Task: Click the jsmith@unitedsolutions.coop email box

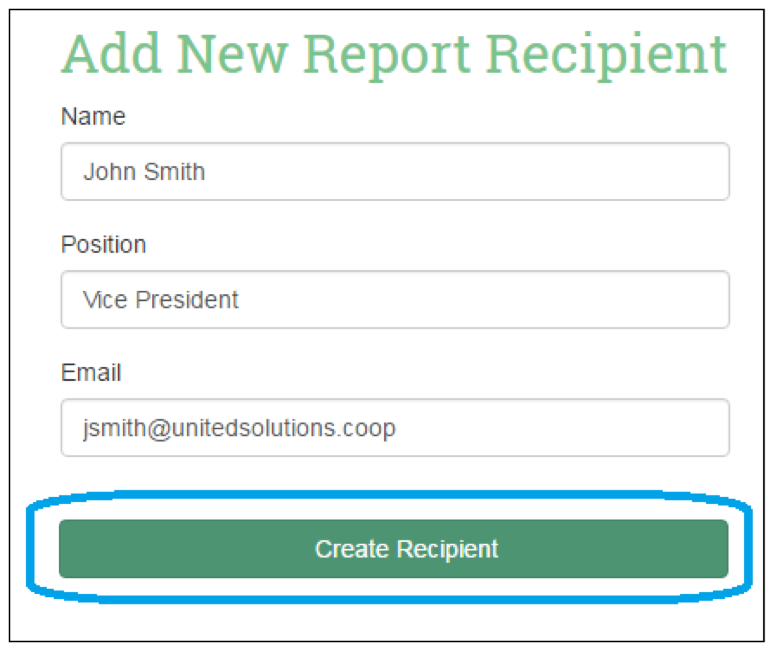Action: point(394,428)
